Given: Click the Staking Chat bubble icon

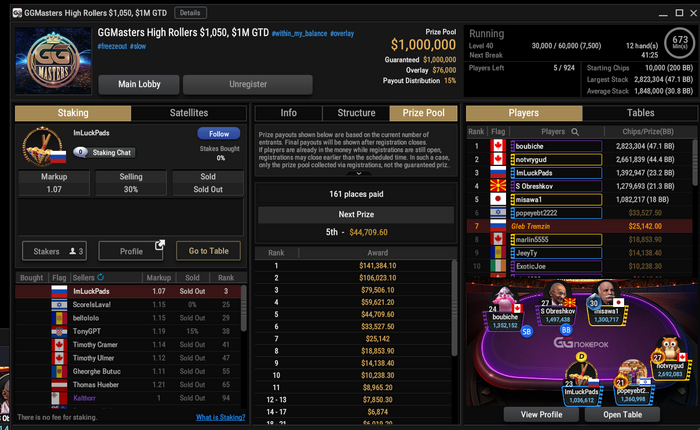Looking at the screenshot, I should pos(80,152).
